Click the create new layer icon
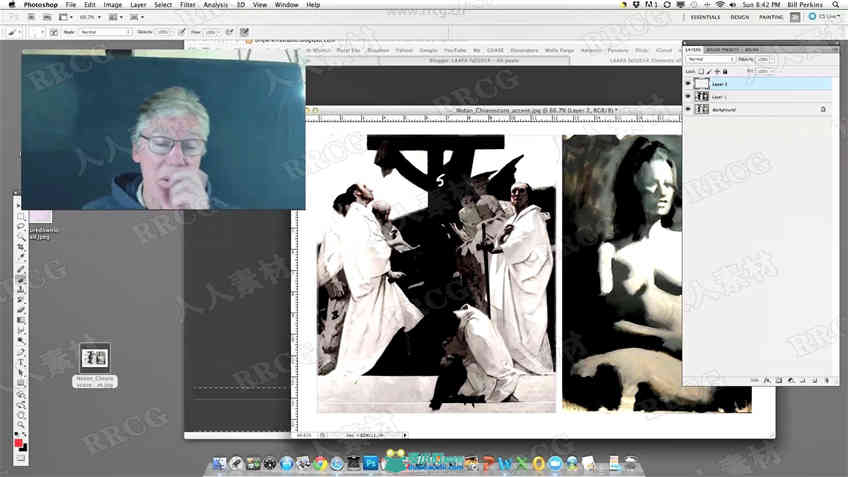Screen dimensions: 848x477 (x=815, y=381)
